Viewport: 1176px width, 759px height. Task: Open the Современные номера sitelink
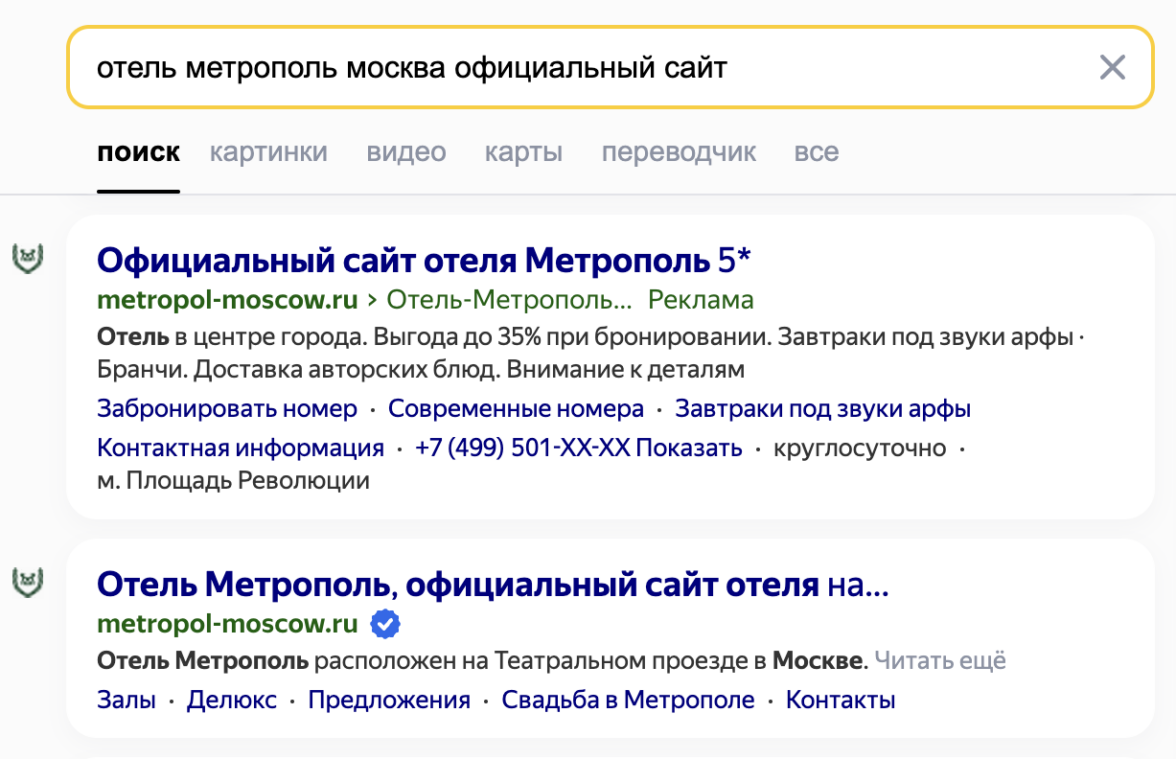(516, 409)
